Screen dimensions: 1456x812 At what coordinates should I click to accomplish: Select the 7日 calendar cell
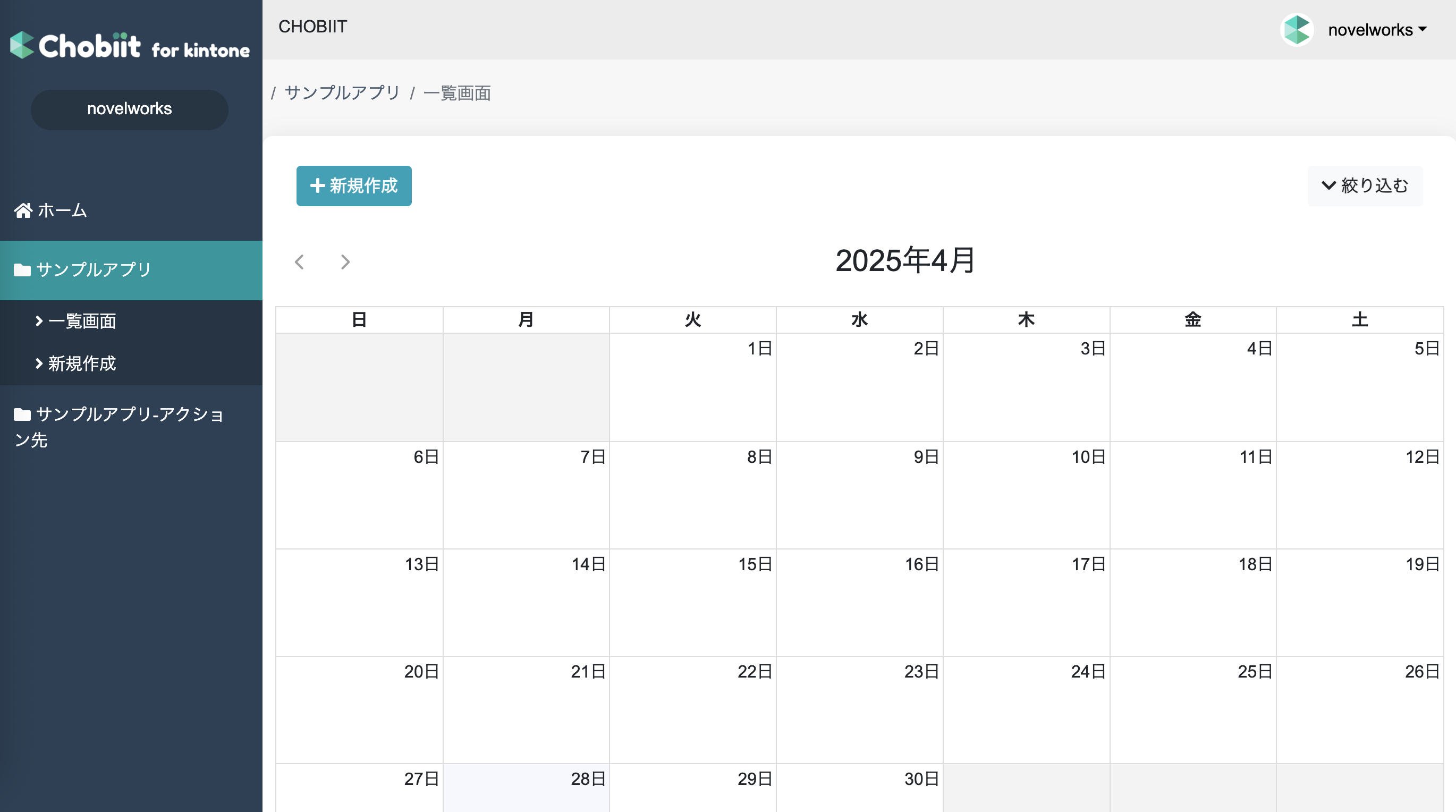[x=526, y=495]
